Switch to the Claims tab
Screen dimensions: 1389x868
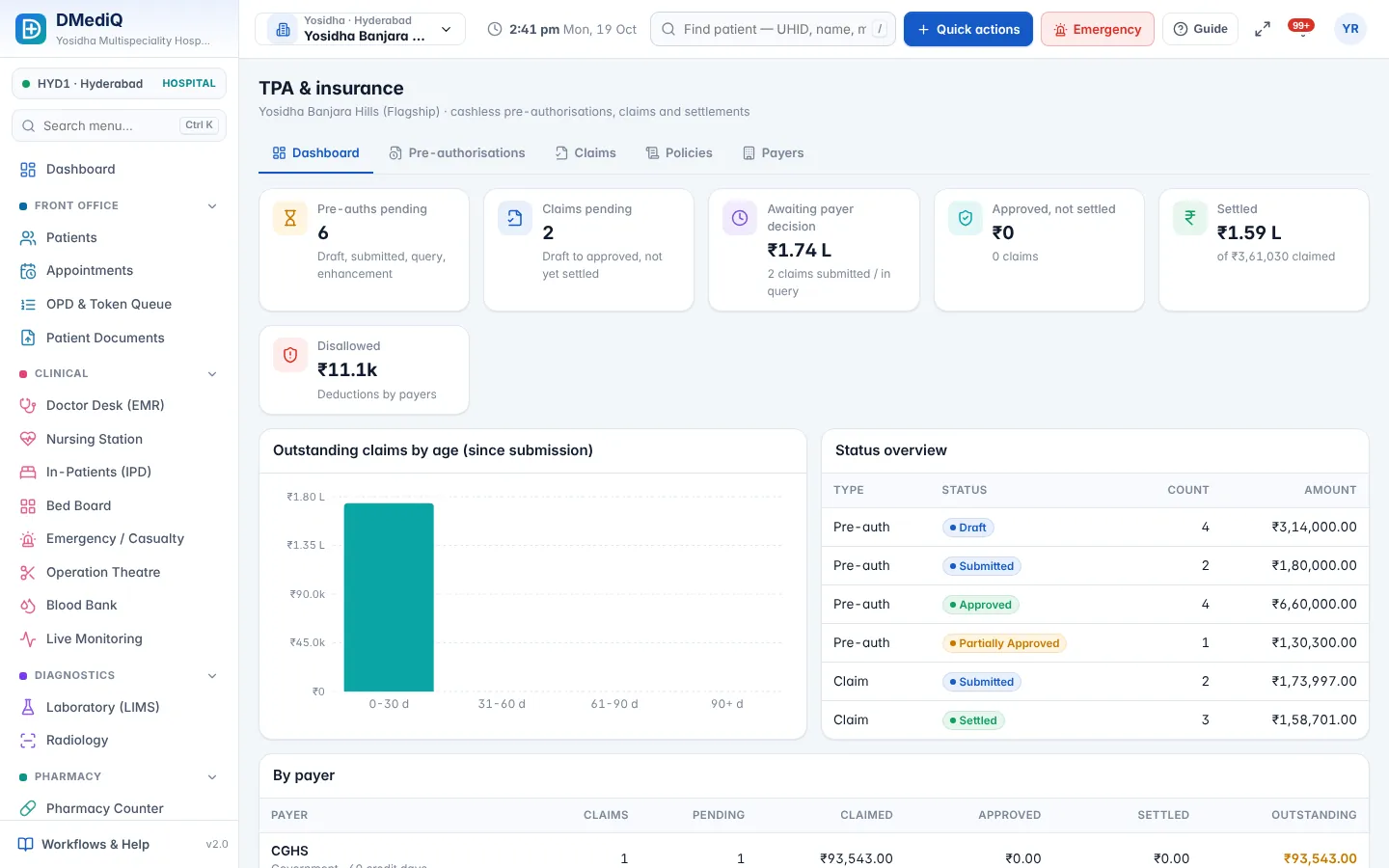click(x=586, y=153)
